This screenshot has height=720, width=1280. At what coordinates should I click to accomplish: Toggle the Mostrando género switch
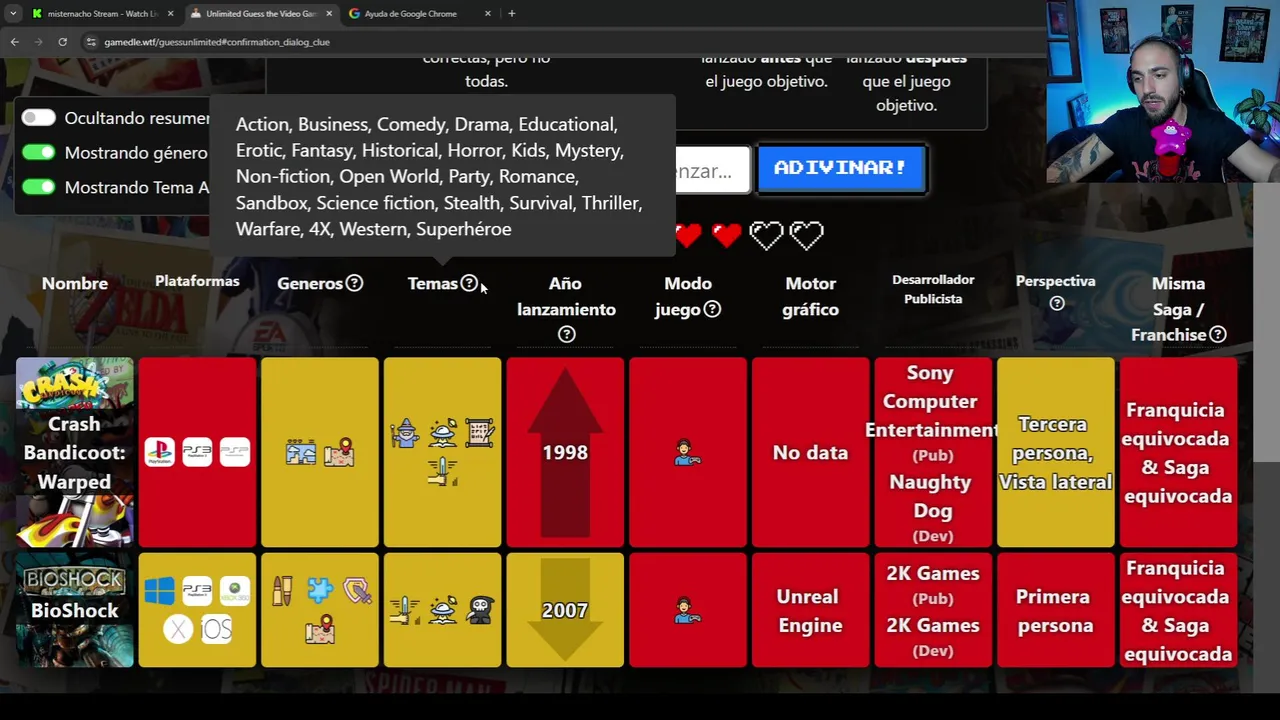pos(38,152)
